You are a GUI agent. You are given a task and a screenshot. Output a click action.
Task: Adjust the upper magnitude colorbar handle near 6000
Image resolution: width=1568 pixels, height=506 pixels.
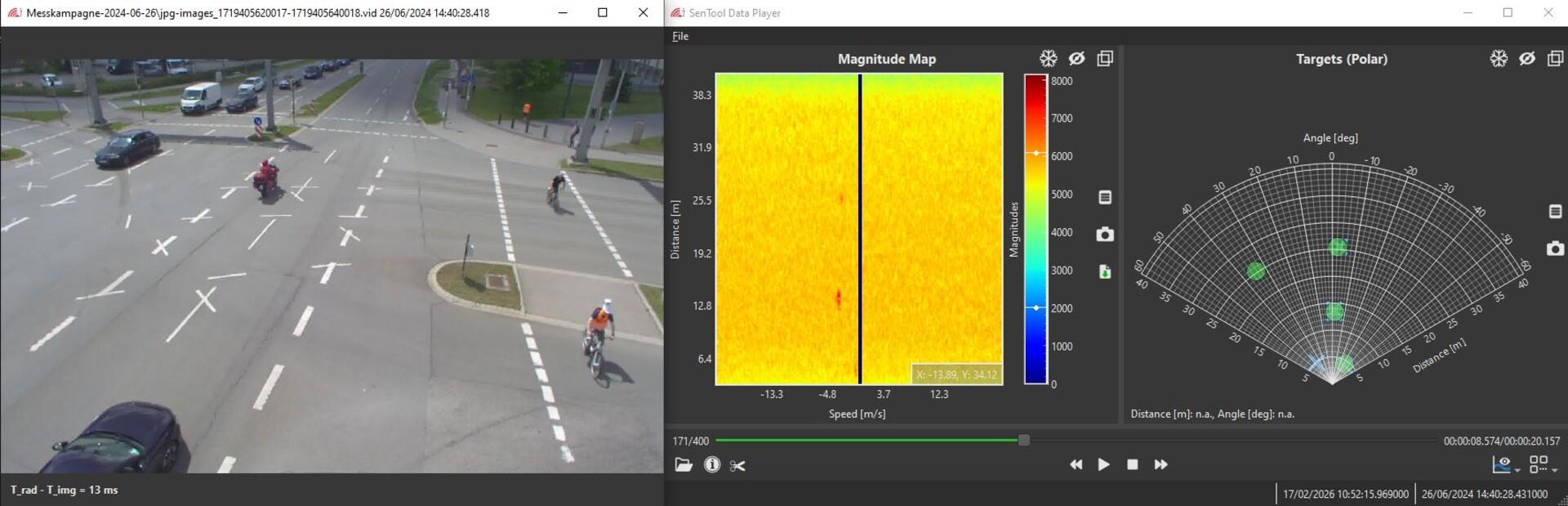pos(1036,154)
